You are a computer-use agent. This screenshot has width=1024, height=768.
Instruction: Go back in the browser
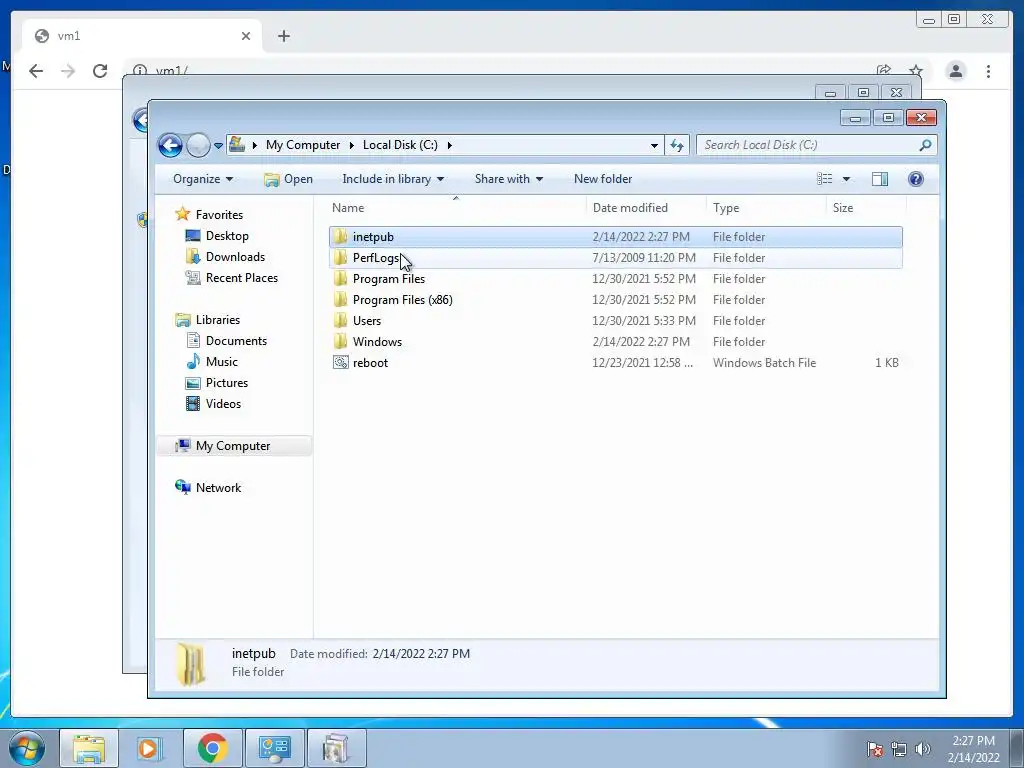click(36, 71)
